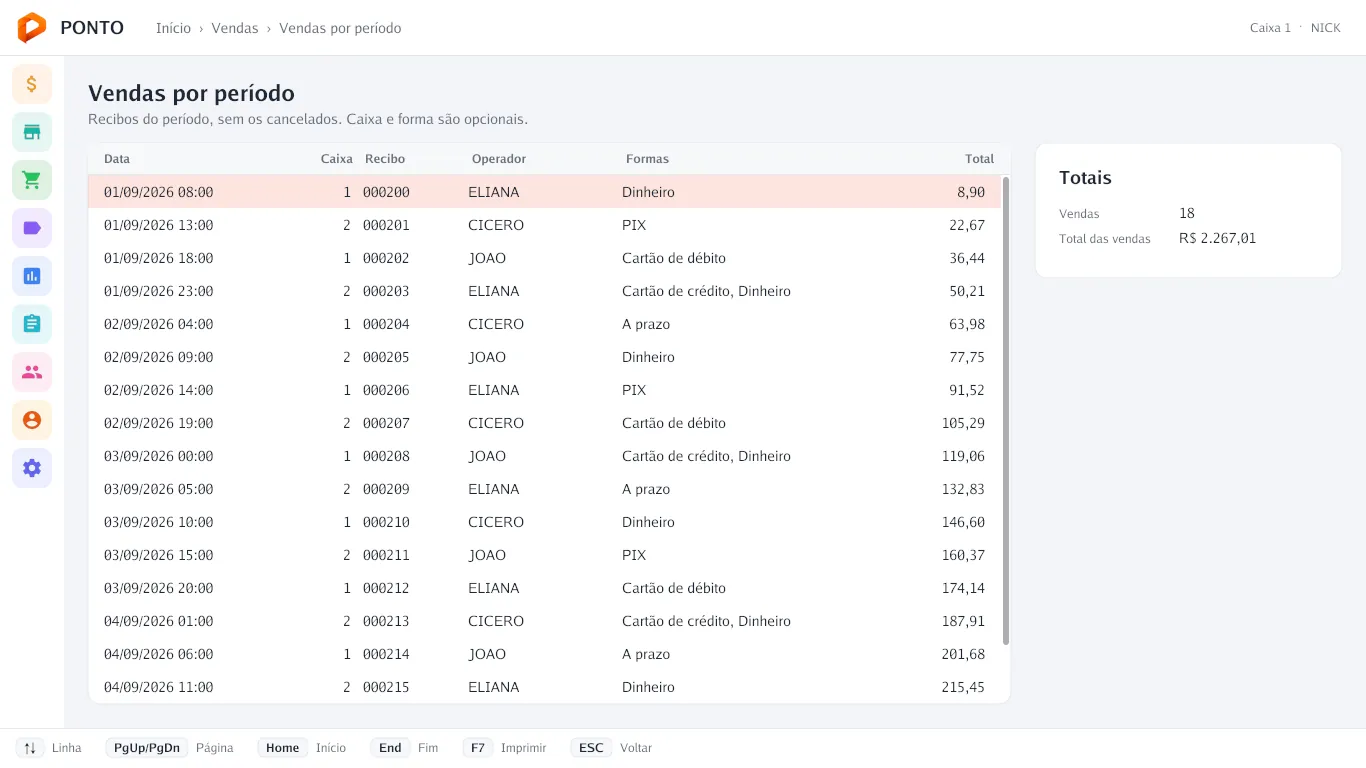Click total value 201,68
Viewport: 1366px width, 768px height.
click(963, 654)
